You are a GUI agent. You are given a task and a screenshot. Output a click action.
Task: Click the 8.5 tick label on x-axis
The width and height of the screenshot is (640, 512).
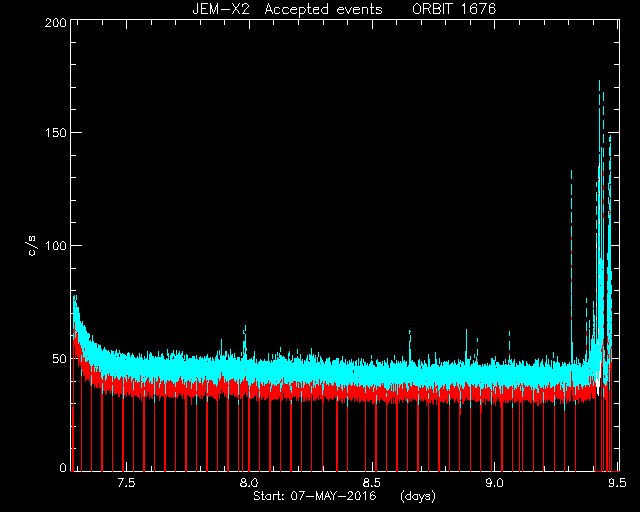[x=371, y=483]
